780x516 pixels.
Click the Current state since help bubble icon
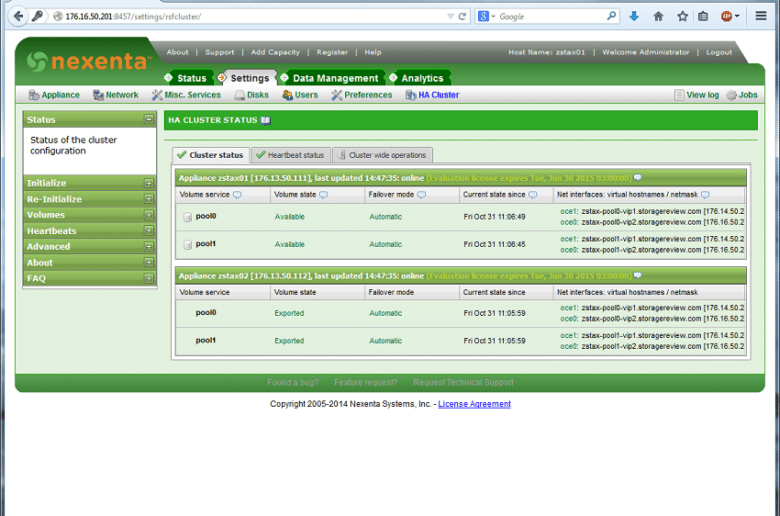pos(533,195)
